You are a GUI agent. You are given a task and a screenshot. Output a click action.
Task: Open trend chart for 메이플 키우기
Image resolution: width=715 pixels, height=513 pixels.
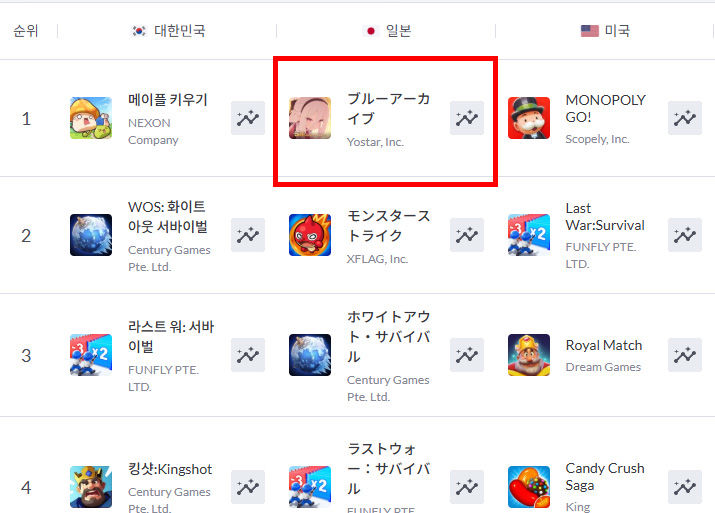[248, 118]
